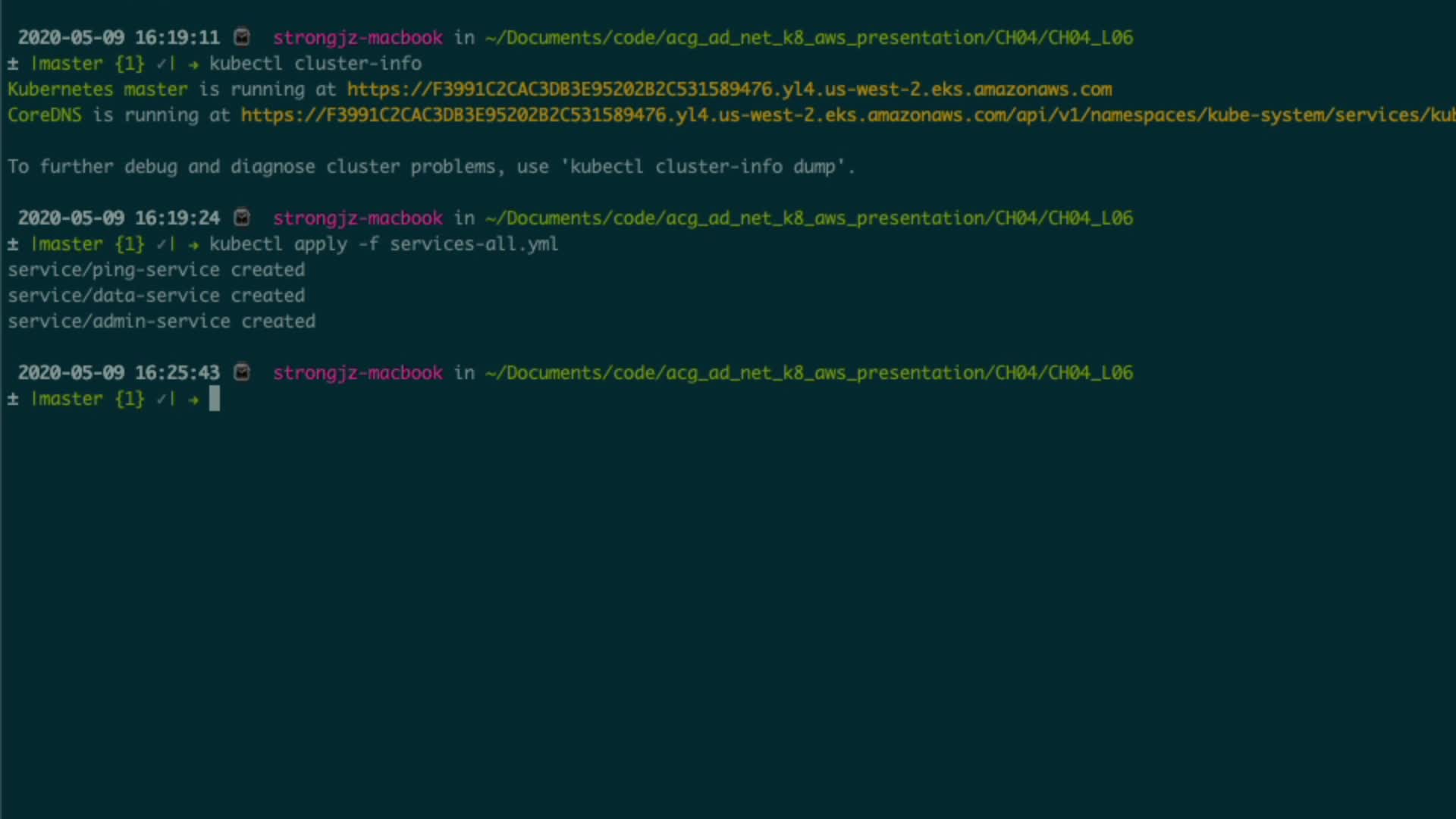Viewport: 1456px width, 819px height.
Task: Click the clock icon beside 16:25:43 timestamp
Action: coord(242,372)
